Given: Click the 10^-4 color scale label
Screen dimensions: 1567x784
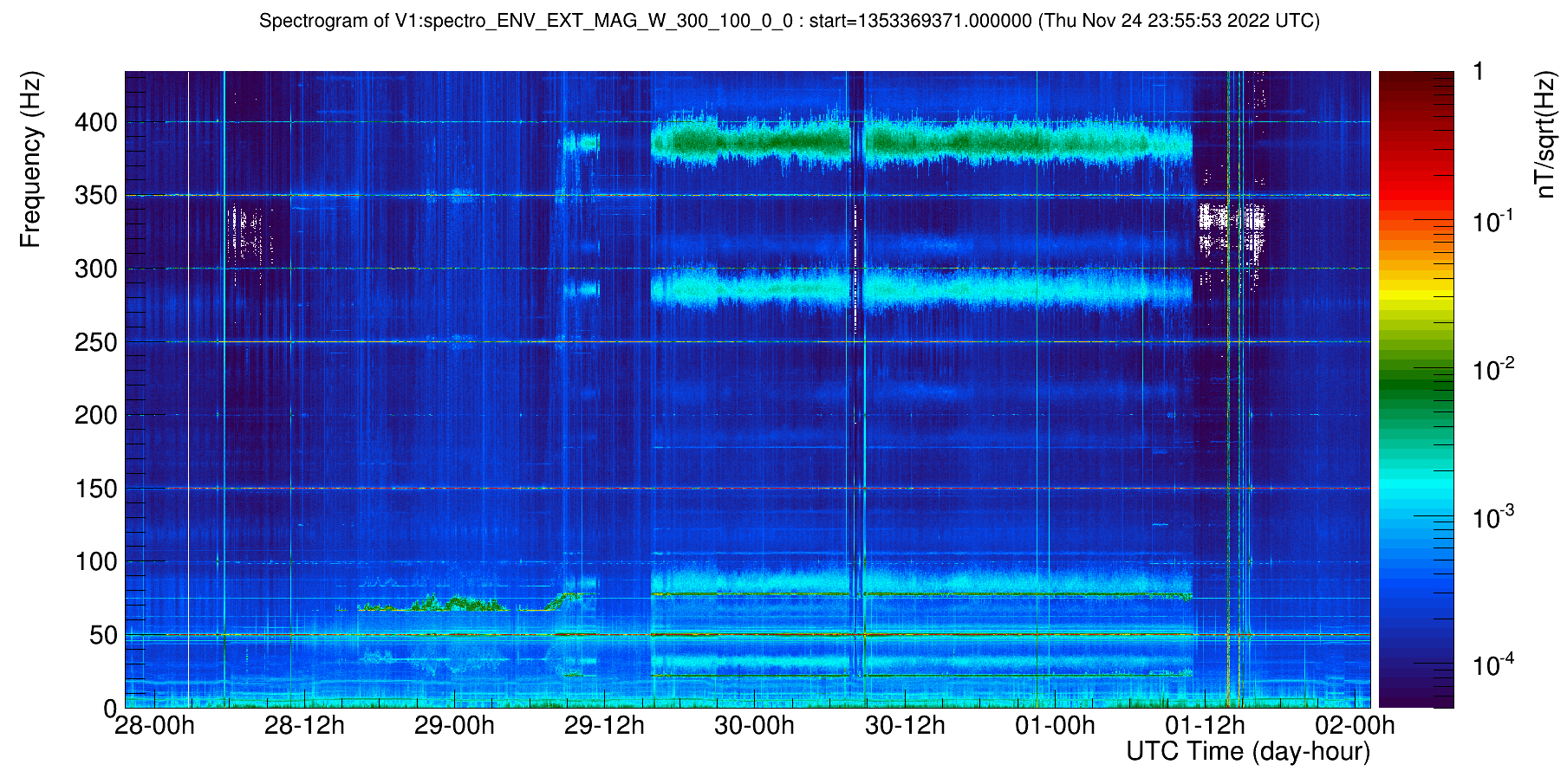Looking at the screenshot, I should [1493, 665].
